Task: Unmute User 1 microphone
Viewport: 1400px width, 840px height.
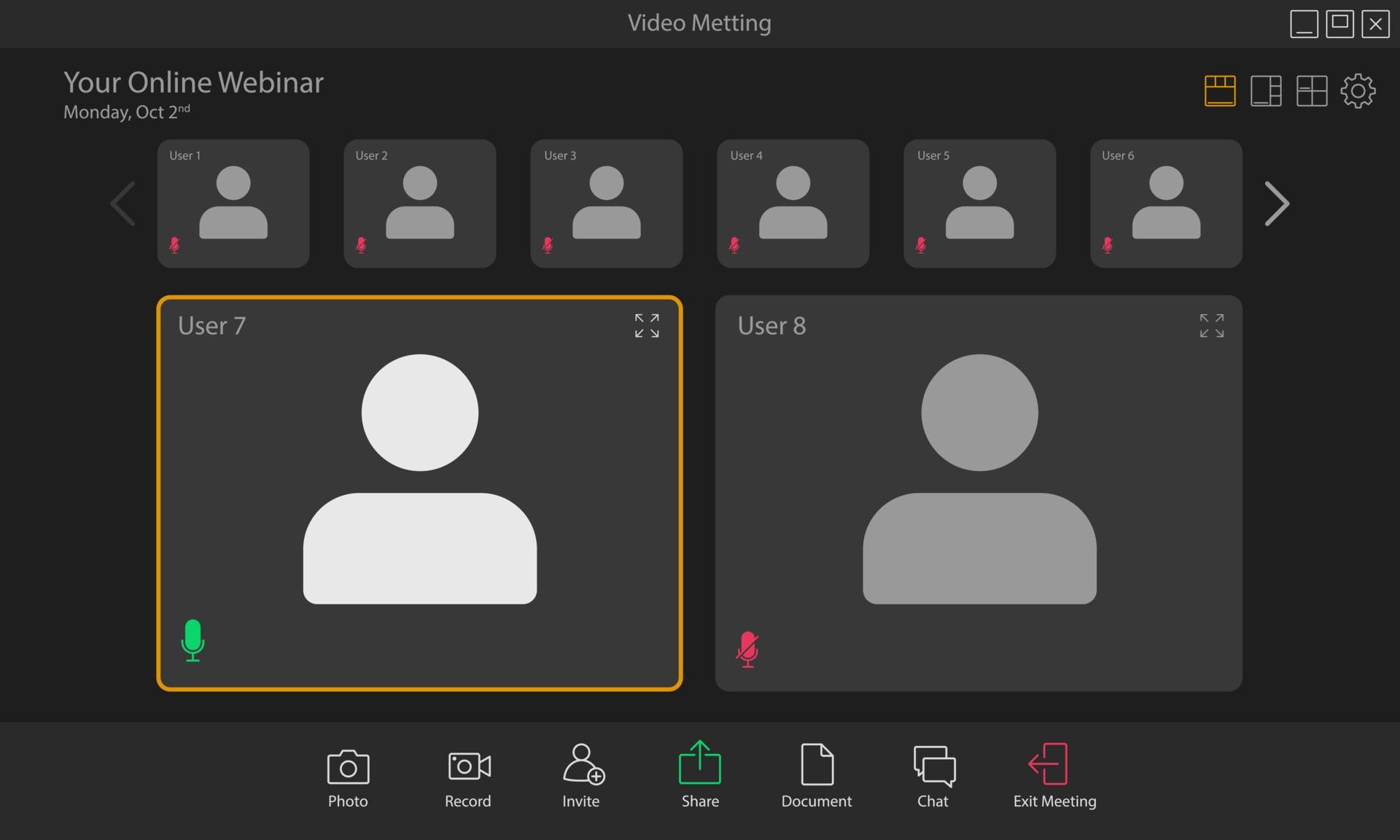Action: [174, 245]
